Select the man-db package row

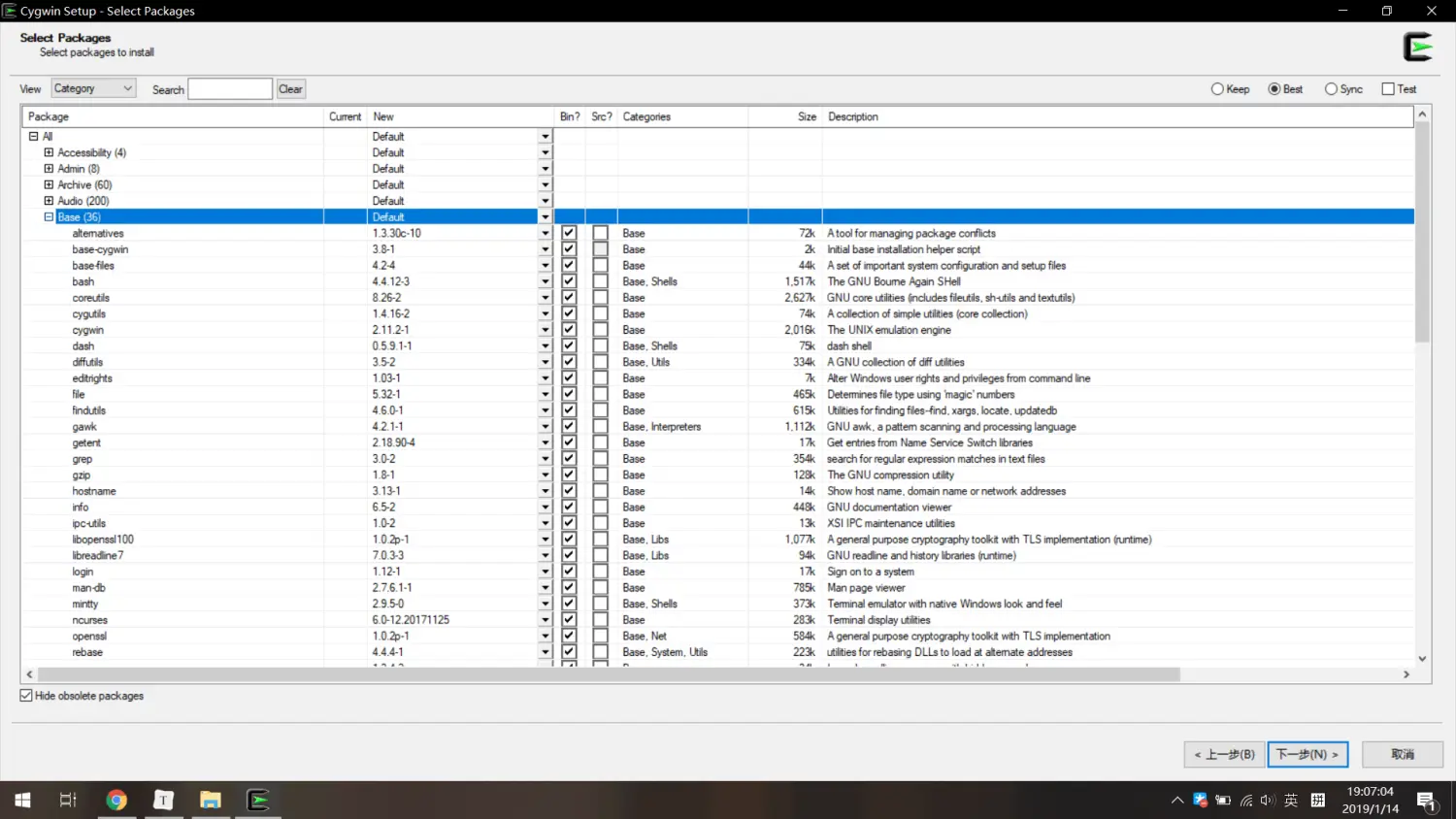click(x=718, y=588)
